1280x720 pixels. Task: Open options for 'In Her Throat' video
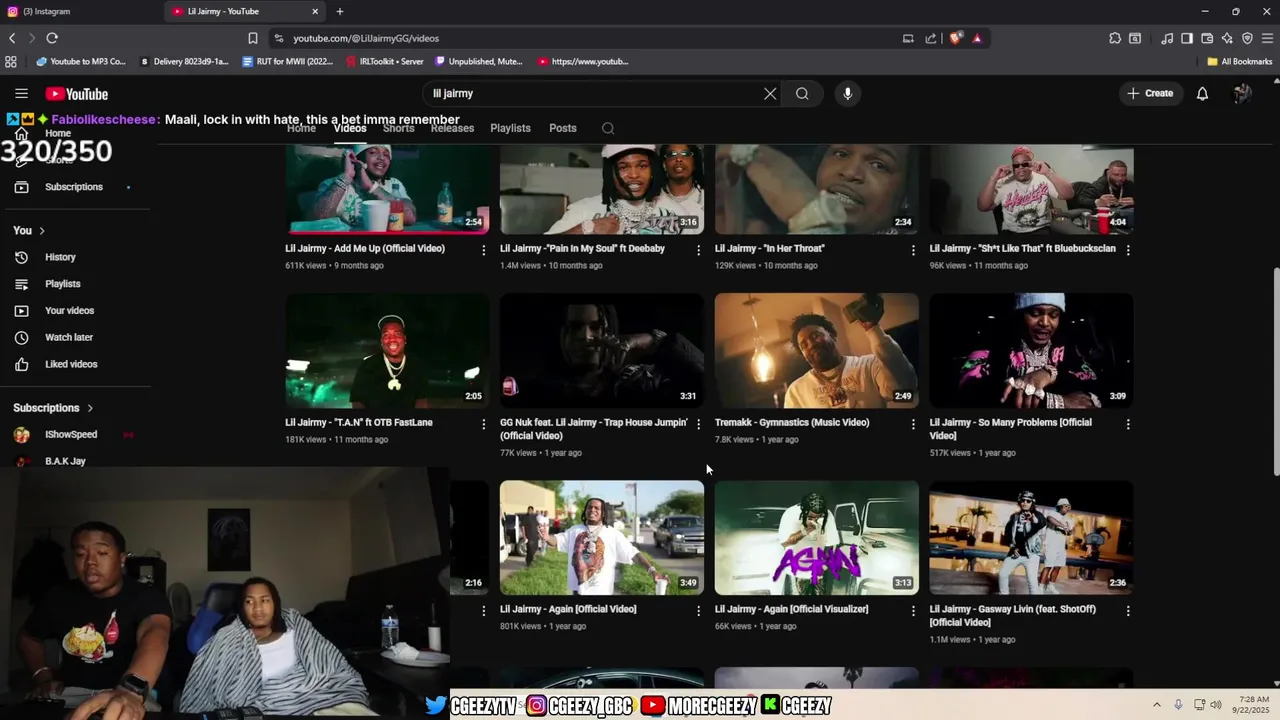(913, 250)
